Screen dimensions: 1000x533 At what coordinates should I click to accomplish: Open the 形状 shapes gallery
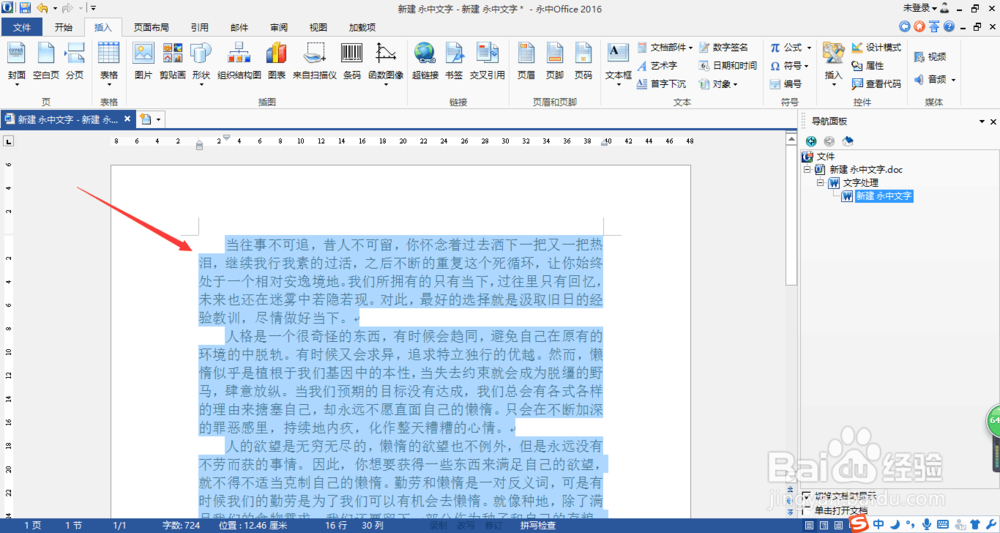pos(201,62)
